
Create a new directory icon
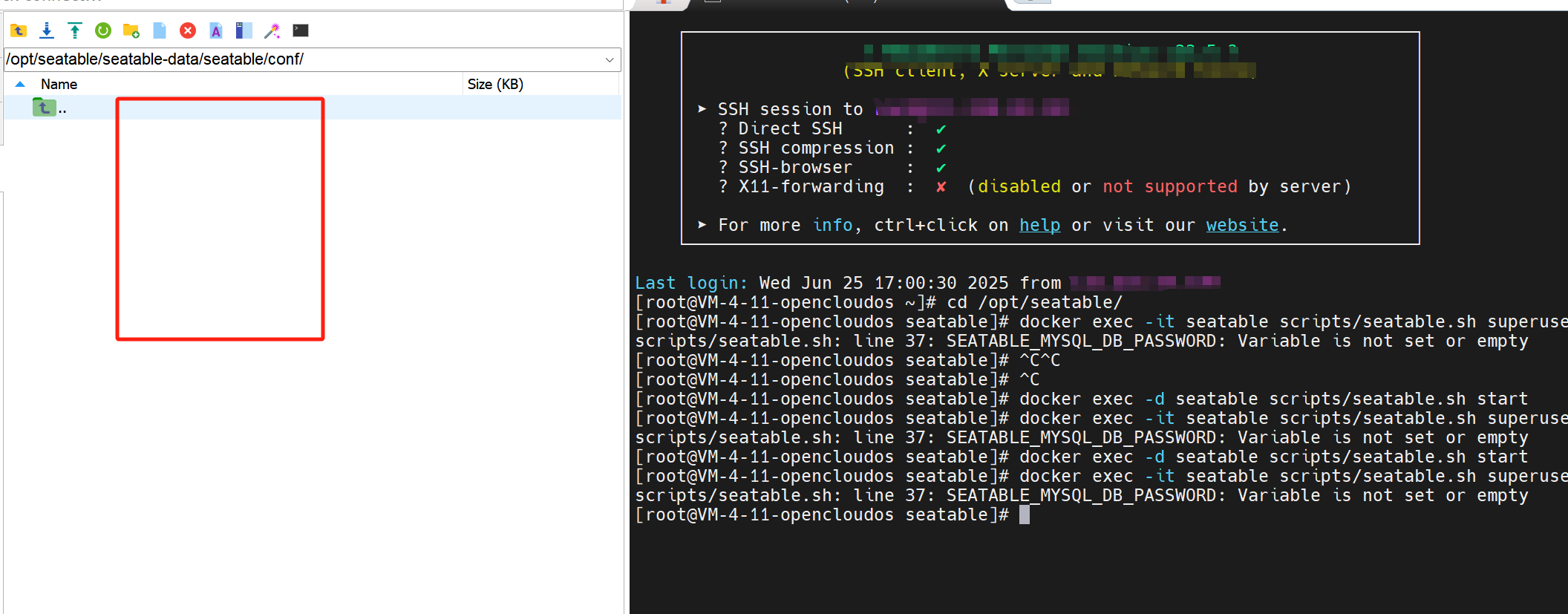[131, 30]
